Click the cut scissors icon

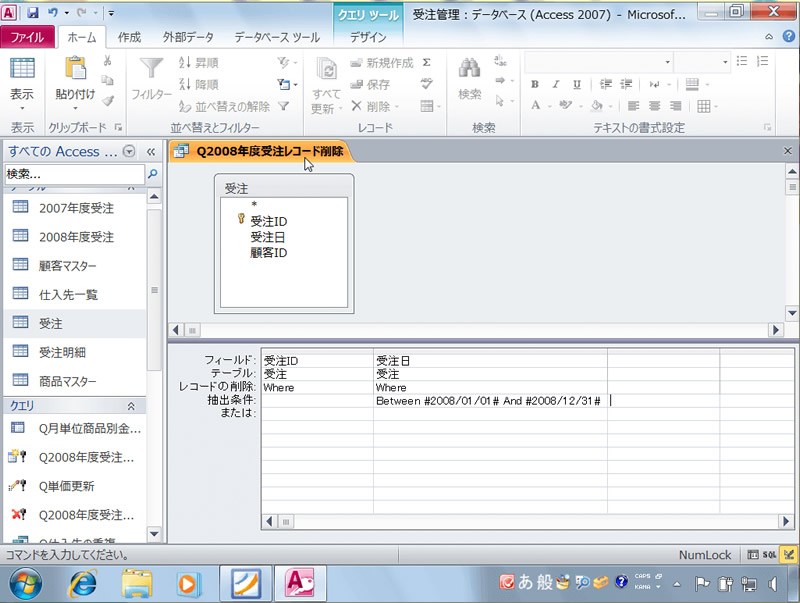coord(108,61)
